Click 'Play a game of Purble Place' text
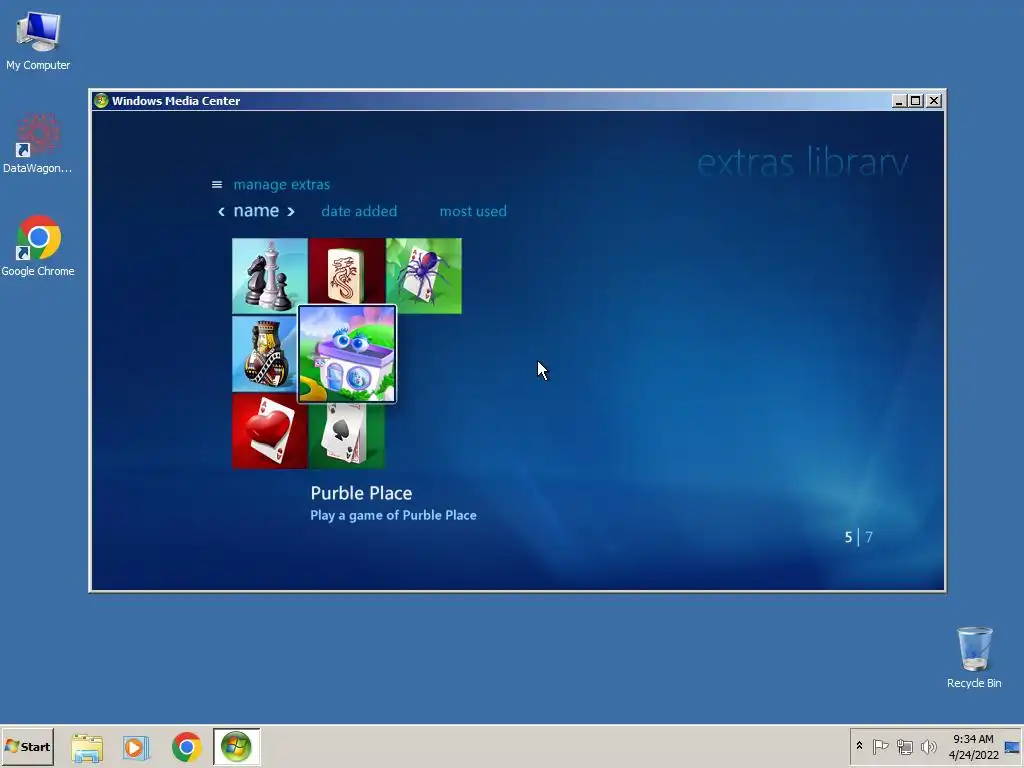The height and width of the screenshot is (768, 1024). tap(393, 515)
